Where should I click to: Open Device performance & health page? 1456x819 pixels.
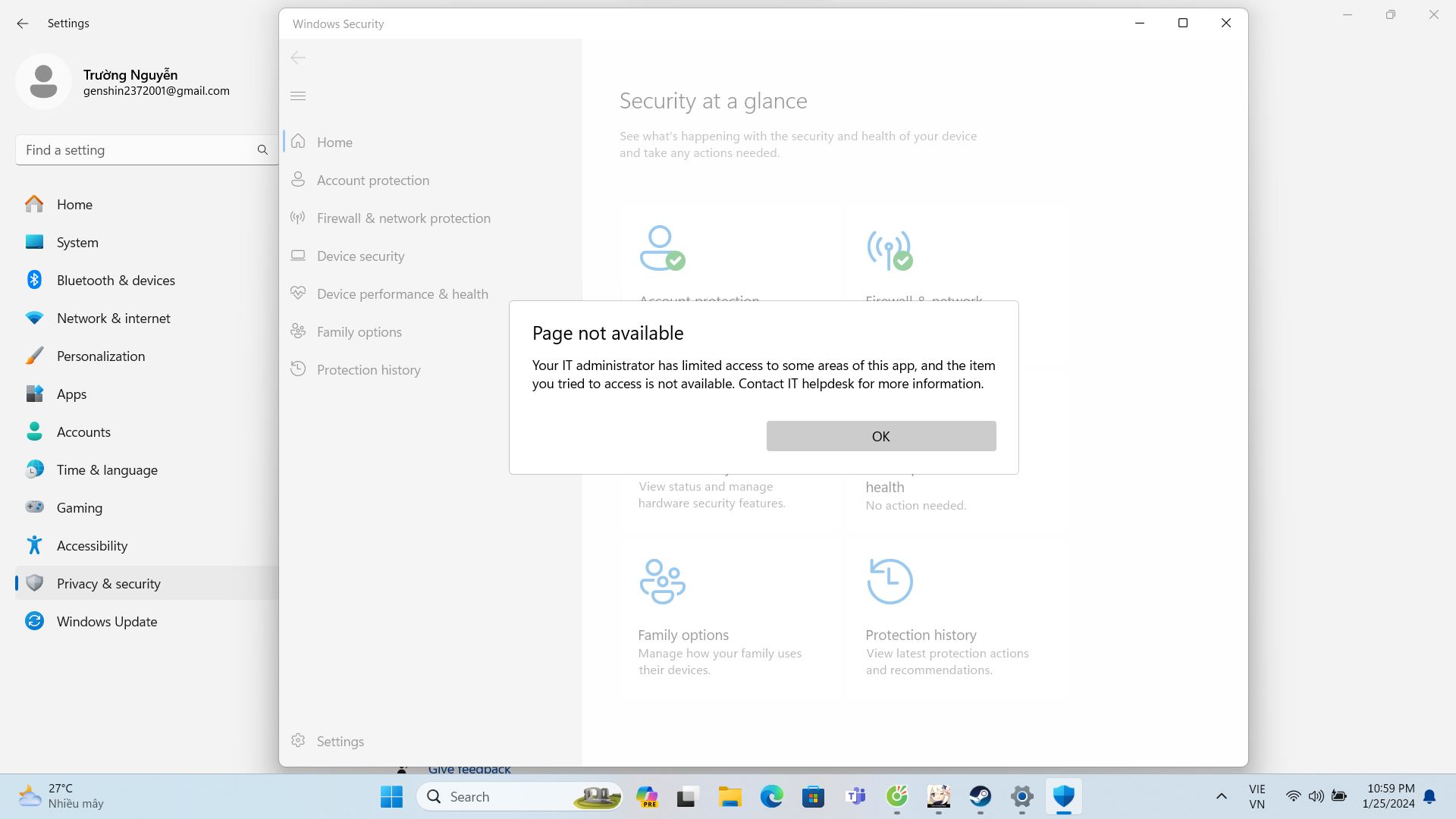coord(402,293)
